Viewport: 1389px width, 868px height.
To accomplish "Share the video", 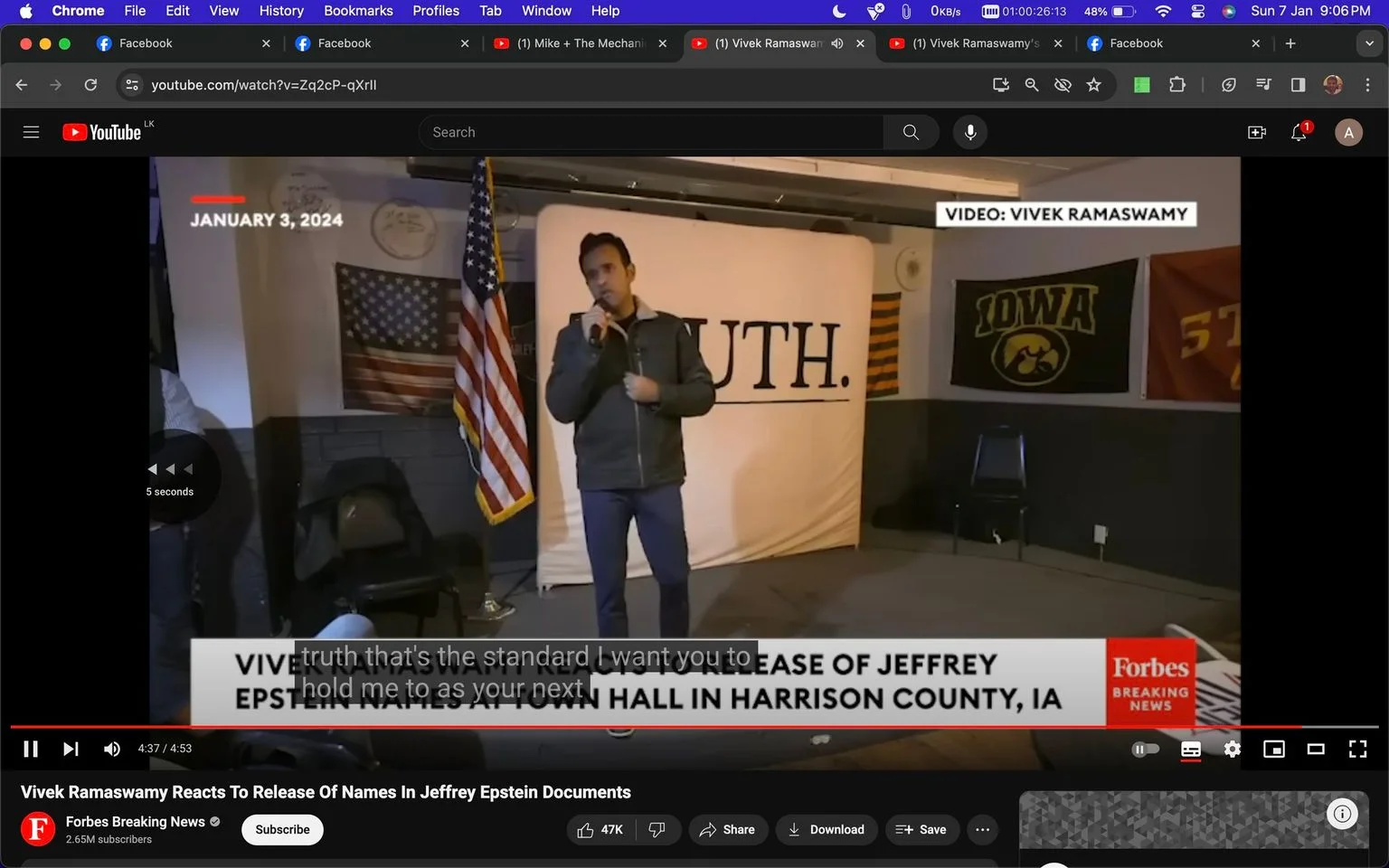I will click(727, 829).
